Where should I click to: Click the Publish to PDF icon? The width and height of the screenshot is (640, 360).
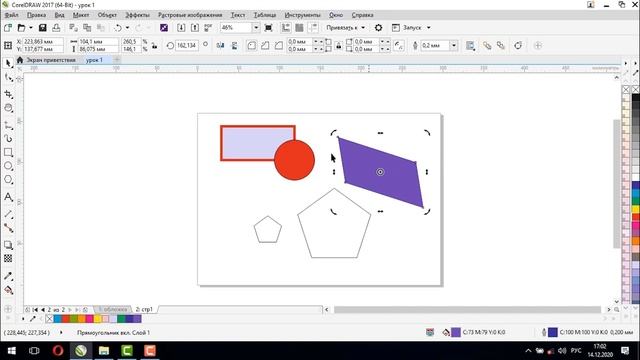click(208, 28)
